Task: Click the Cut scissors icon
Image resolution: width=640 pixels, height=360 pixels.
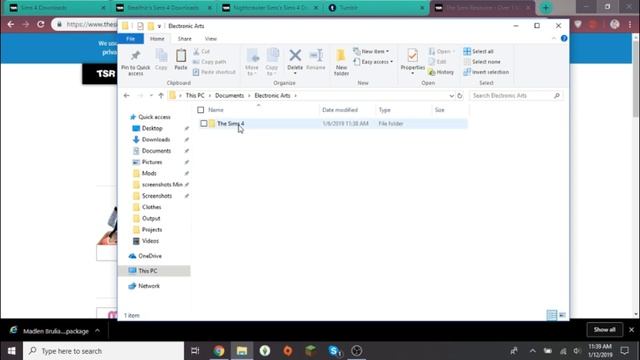Action: coord(196,51)
